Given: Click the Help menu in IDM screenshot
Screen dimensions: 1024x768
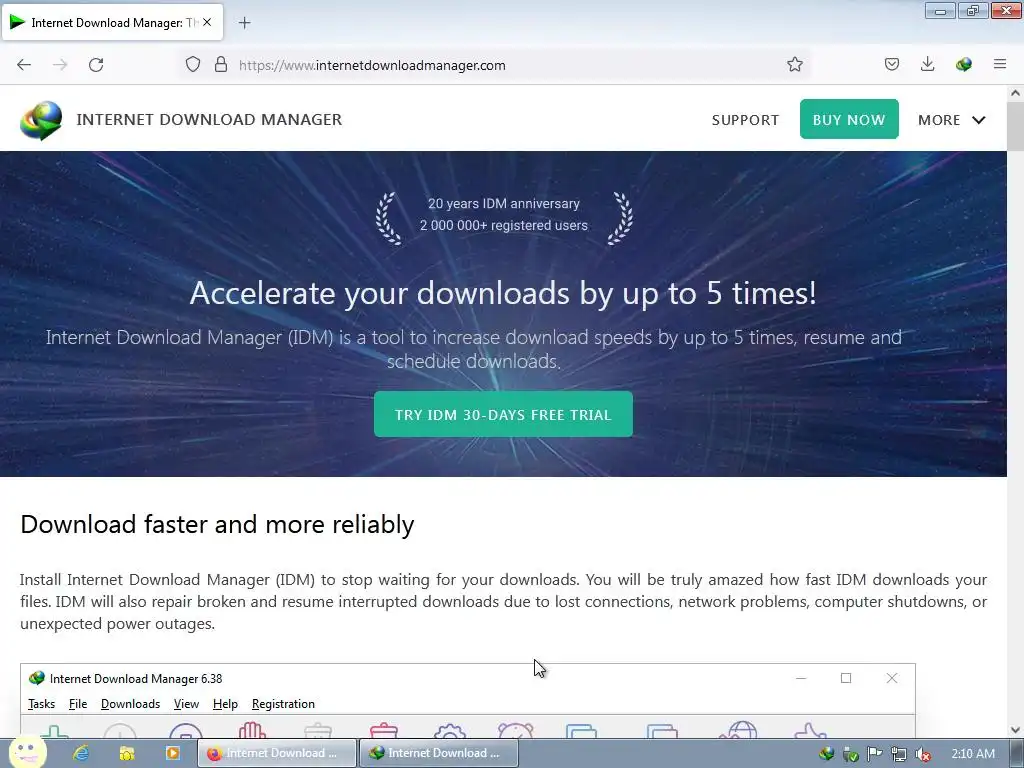Looking at the screenshot, I should [225, 704].
